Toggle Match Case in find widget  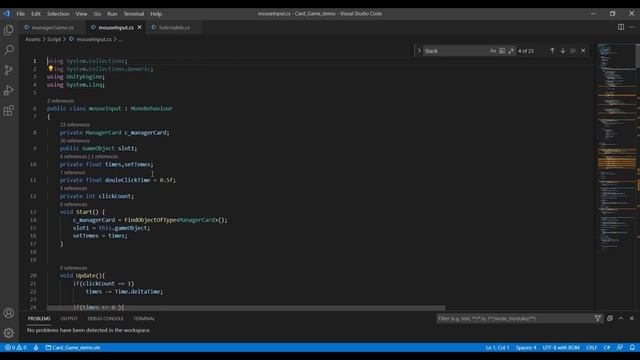tap(493, 51)
